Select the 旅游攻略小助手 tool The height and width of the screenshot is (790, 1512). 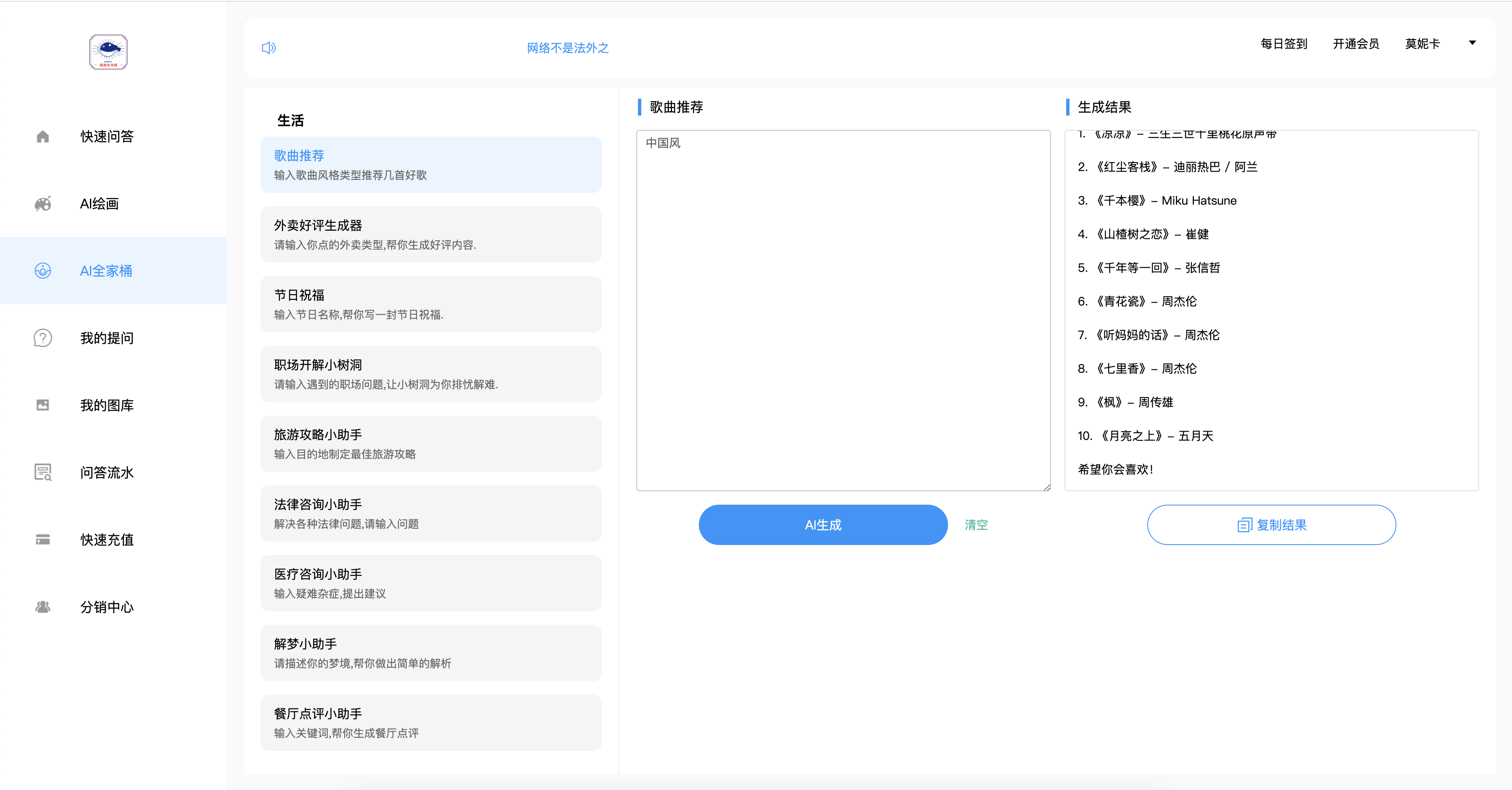(x=430, y=444)
